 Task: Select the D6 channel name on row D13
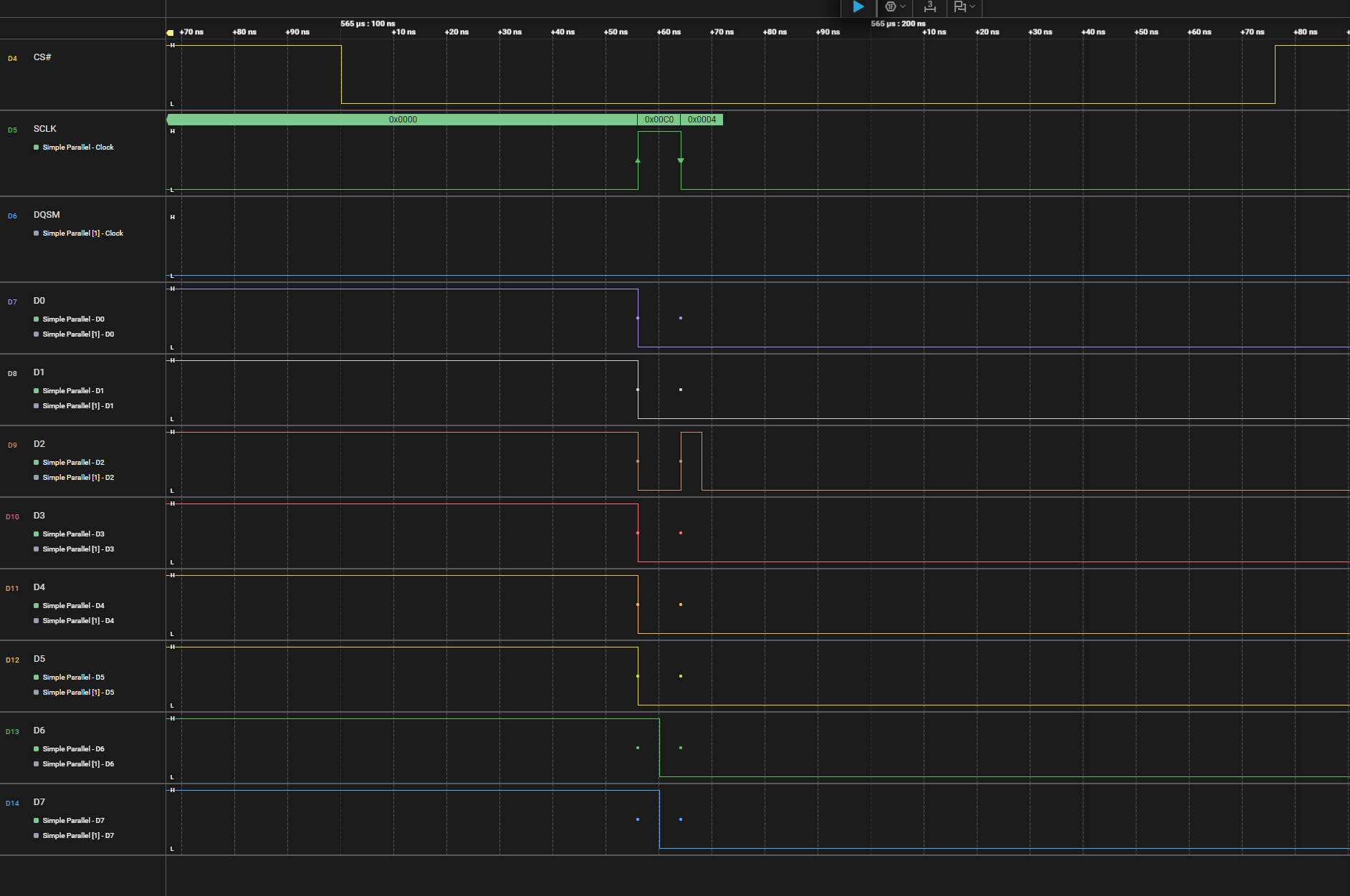click(39, 731)
